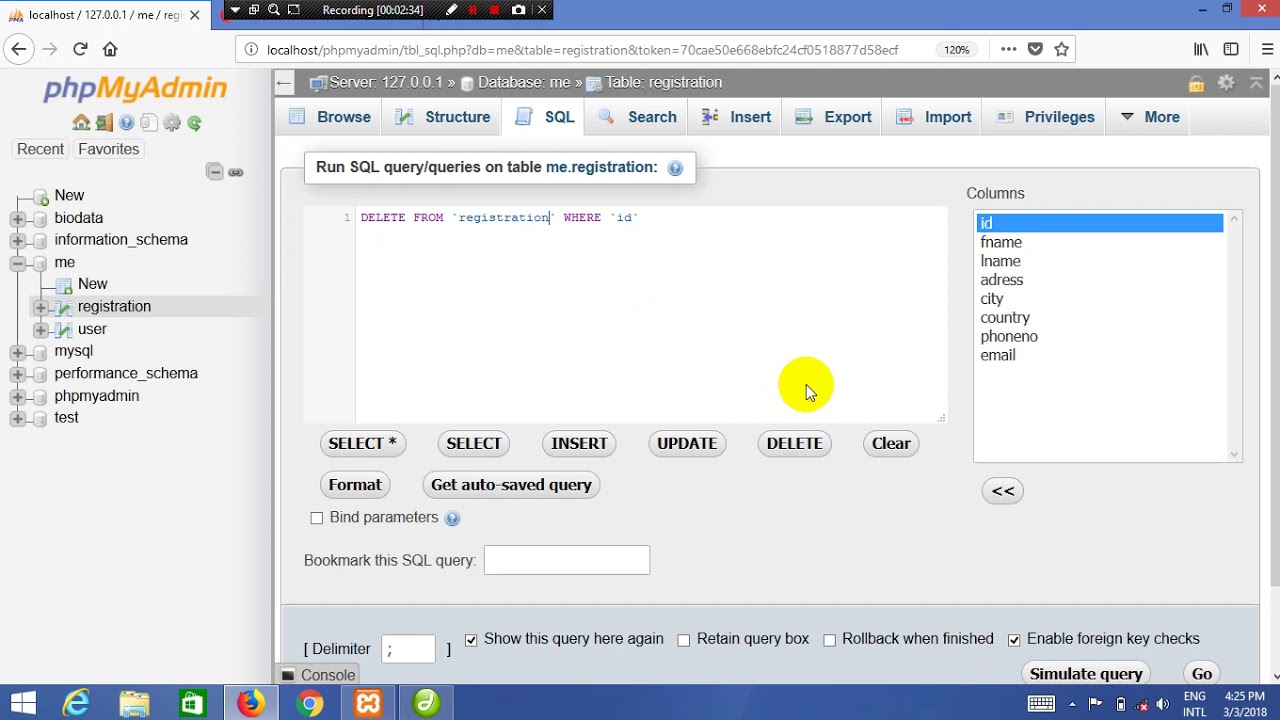Open File Explorer from taskbar
This screenshot has height=720, width=1280.
click(135, 703)
